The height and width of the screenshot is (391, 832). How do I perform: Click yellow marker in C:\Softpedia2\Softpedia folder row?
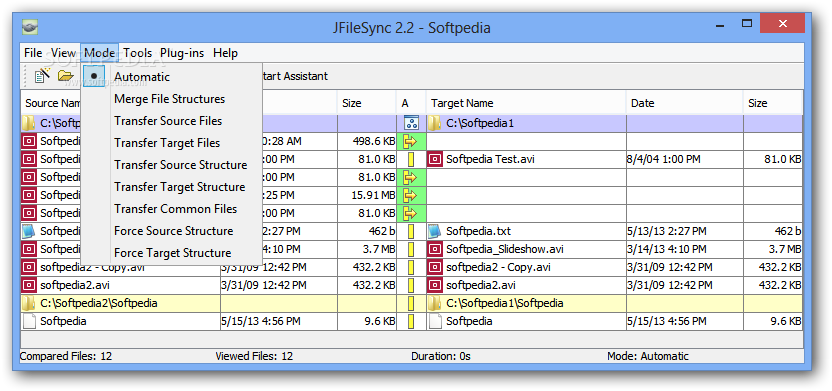pyautogui.click(x=411, y=303)
